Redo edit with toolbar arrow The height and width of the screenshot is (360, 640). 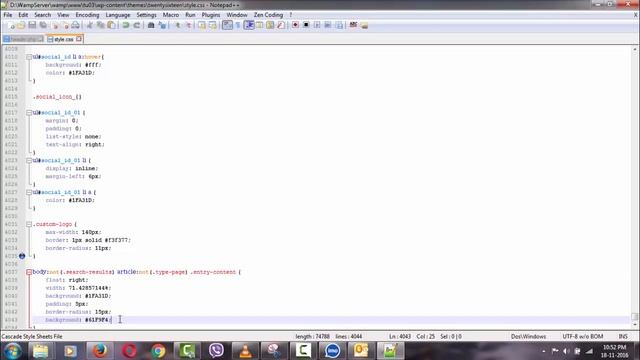(137, 25)
